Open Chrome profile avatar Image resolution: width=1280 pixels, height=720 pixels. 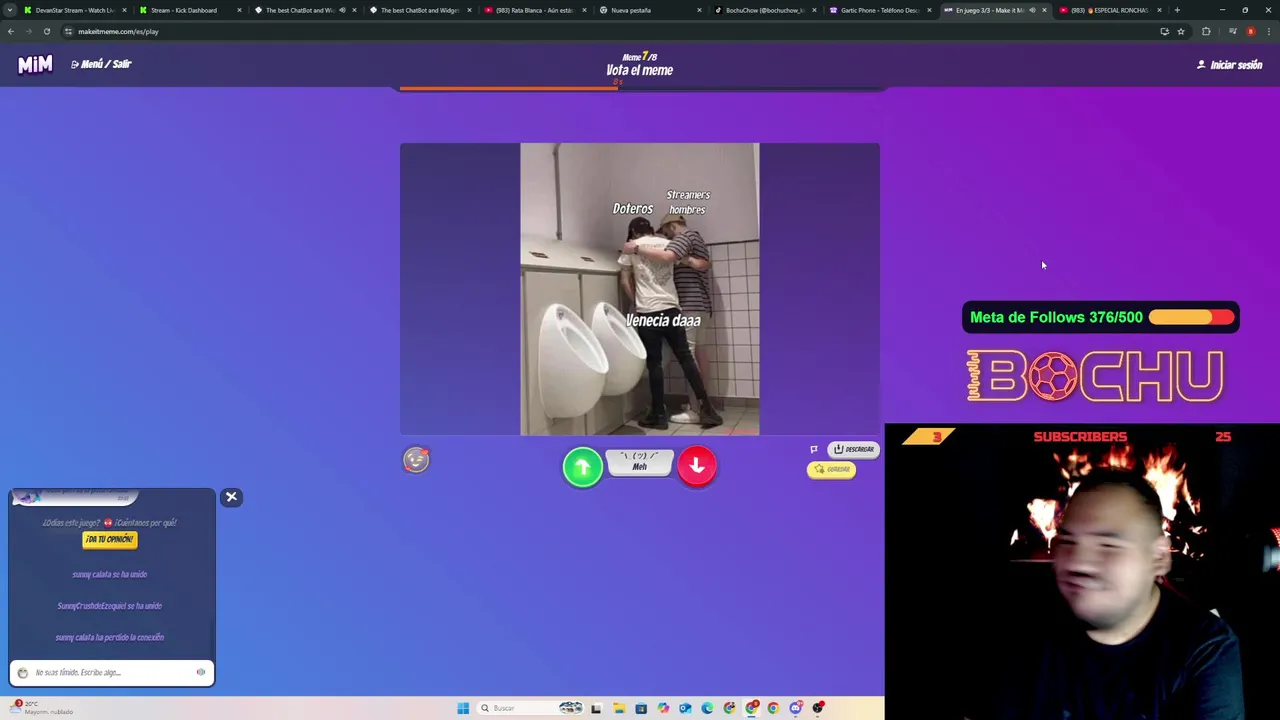[1251, 31]
